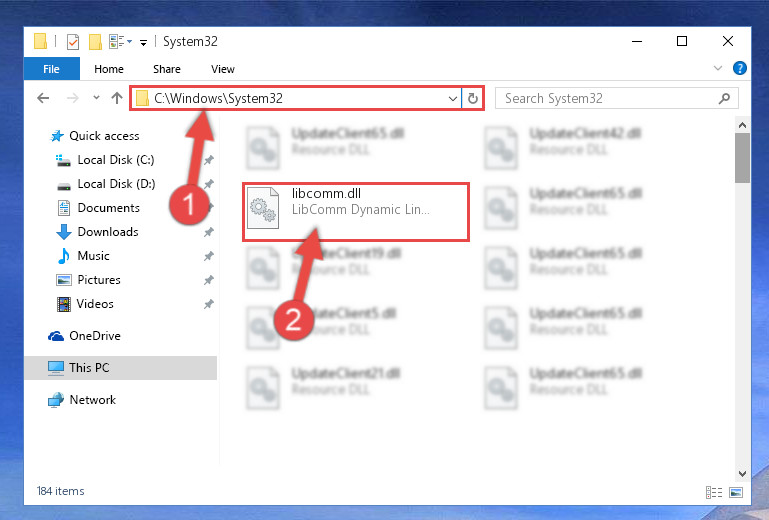Click the pin icon next to Local Disk (C:)
Viewport: 769px width, 520px height.
click(x=208, y=160)
